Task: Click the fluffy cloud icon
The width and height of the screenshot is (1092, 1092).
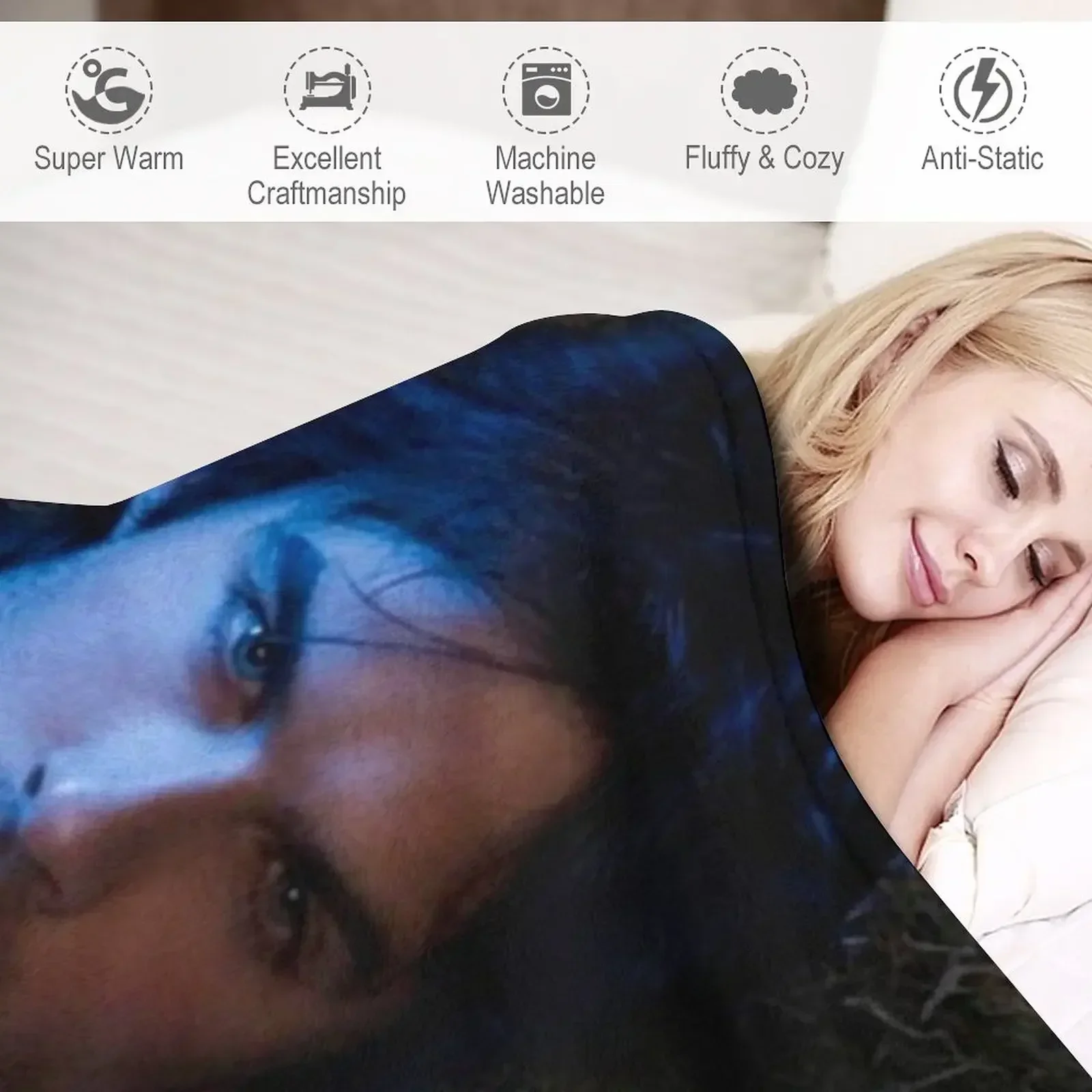Action: [x=764, y=90]
